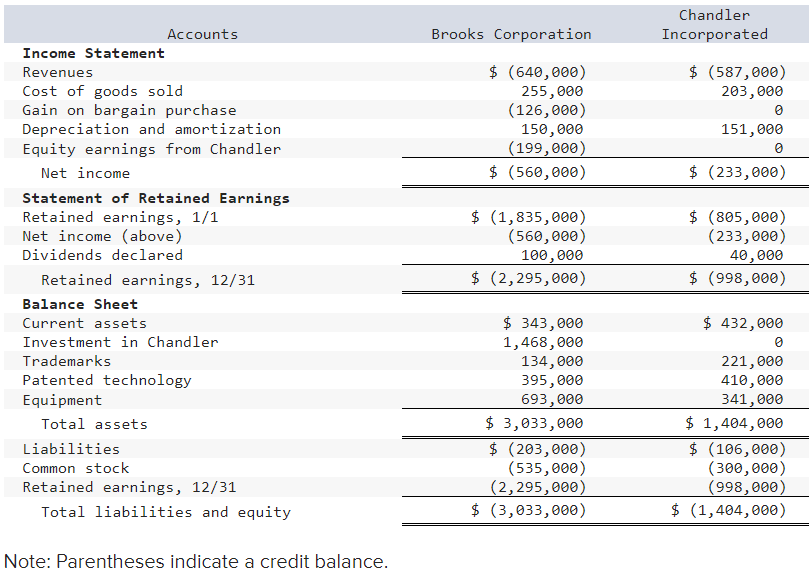Click Brooks total assets $ 3,033,000
Viewport: 812px width, 573px height.
tap(534, 423)
